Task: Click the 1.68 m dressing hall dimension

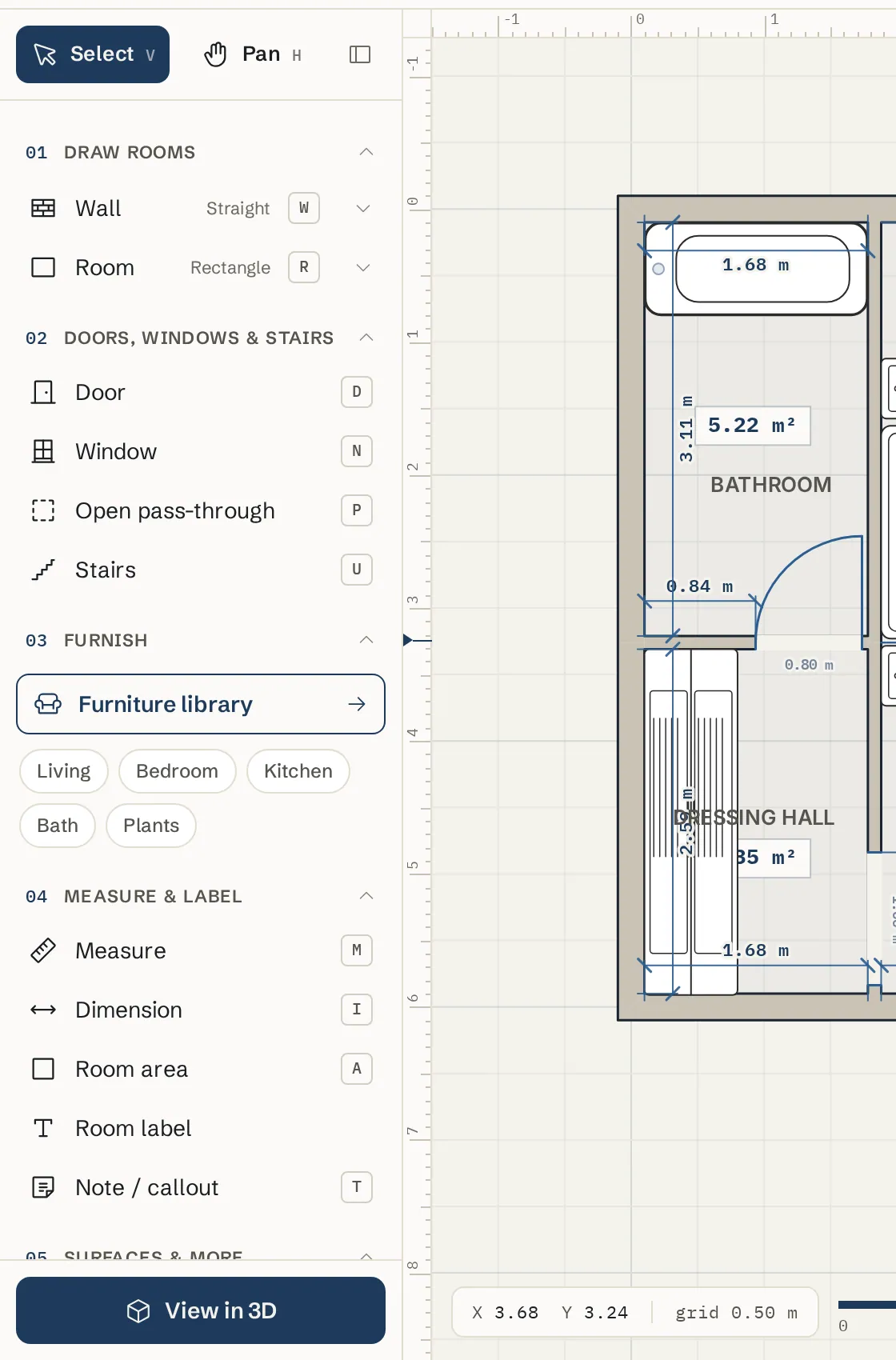Action: coord(755,950)
